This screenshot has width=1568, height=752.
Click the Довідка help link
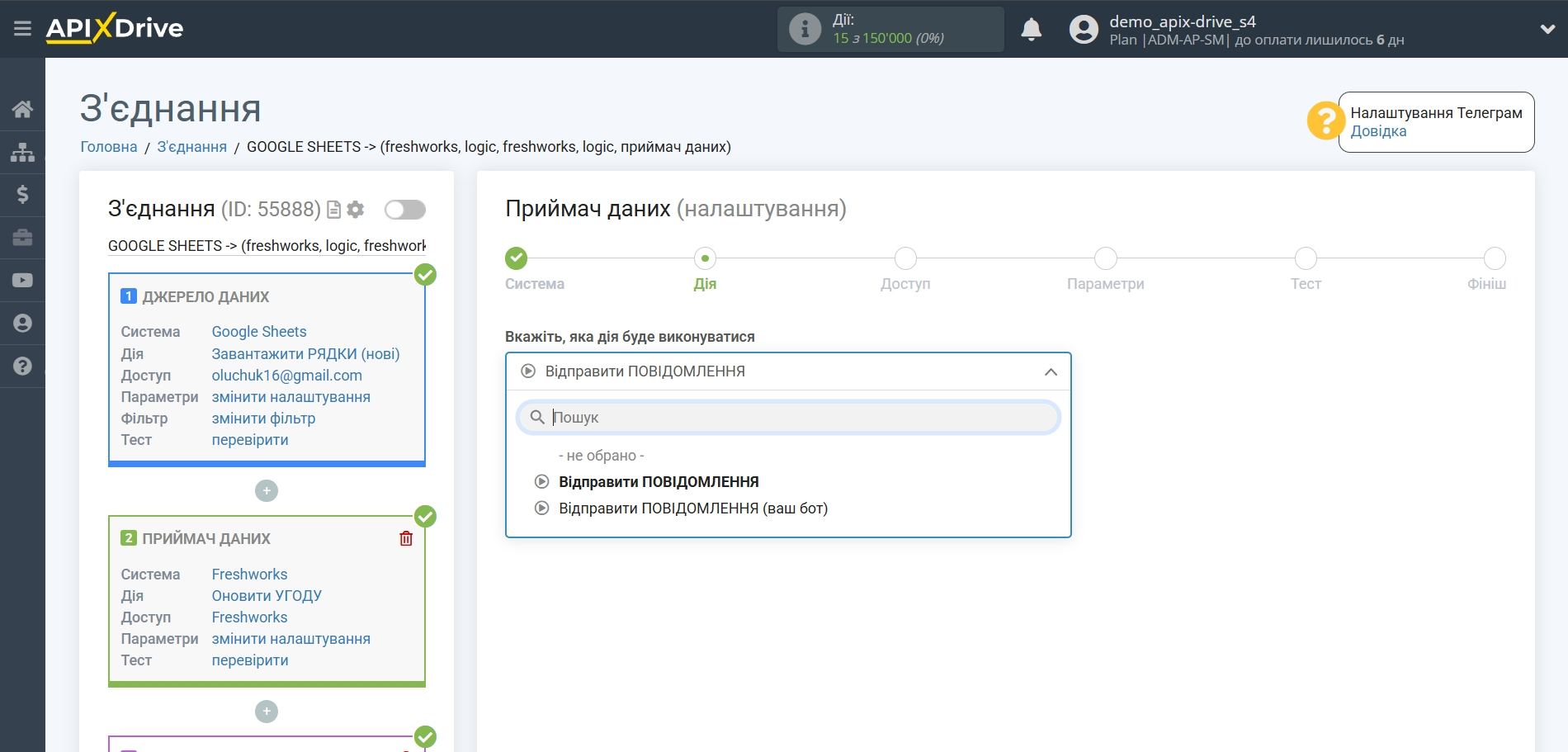[1378, 131]
